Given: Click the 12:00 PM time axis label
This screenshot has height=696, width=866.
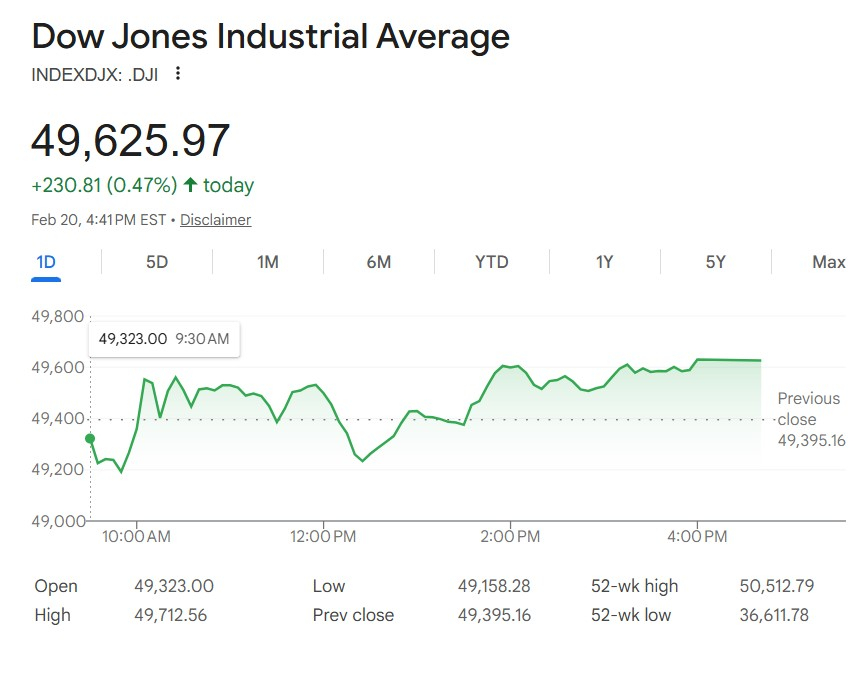Looking at the screenshot, I should click(x=324, y=537).
